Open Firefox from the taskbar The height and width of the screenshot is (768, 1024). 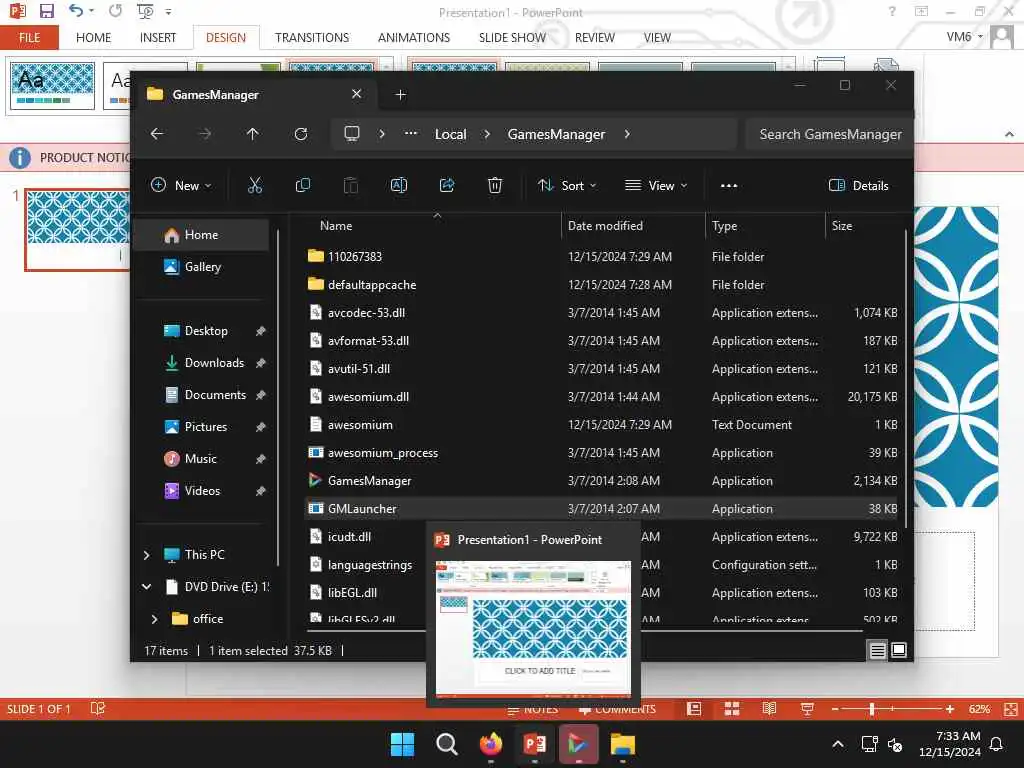coord(490,744)
